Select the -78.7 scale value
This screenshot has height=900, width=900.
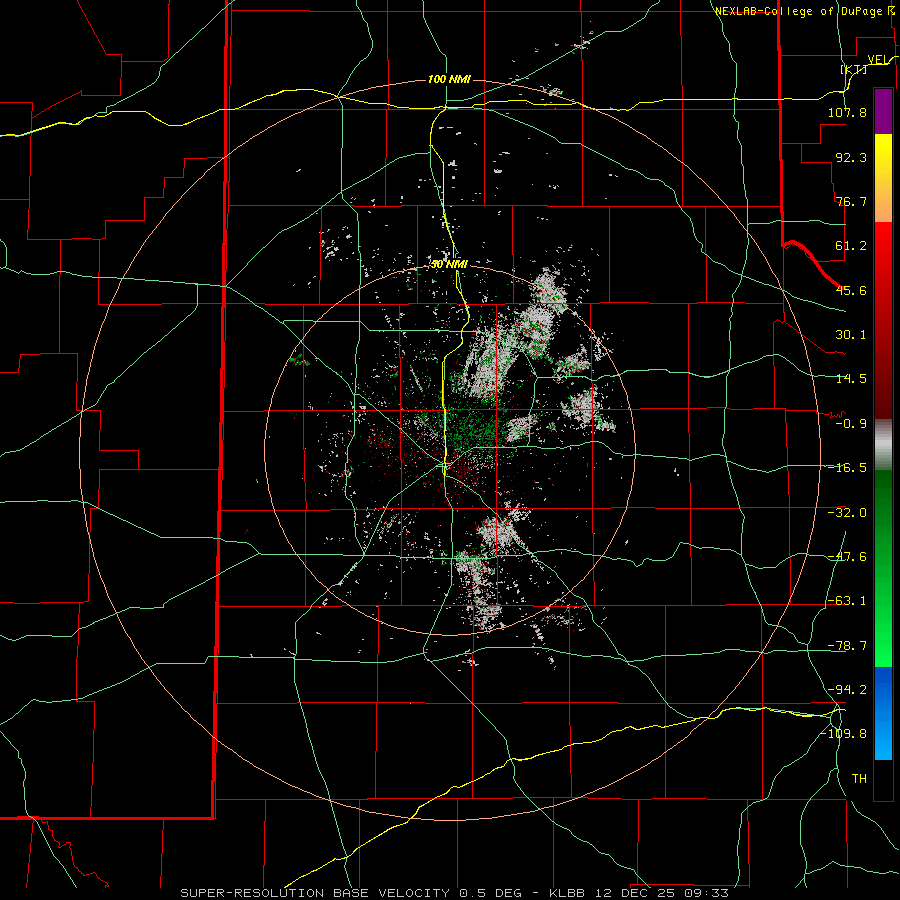pos(847,646)
